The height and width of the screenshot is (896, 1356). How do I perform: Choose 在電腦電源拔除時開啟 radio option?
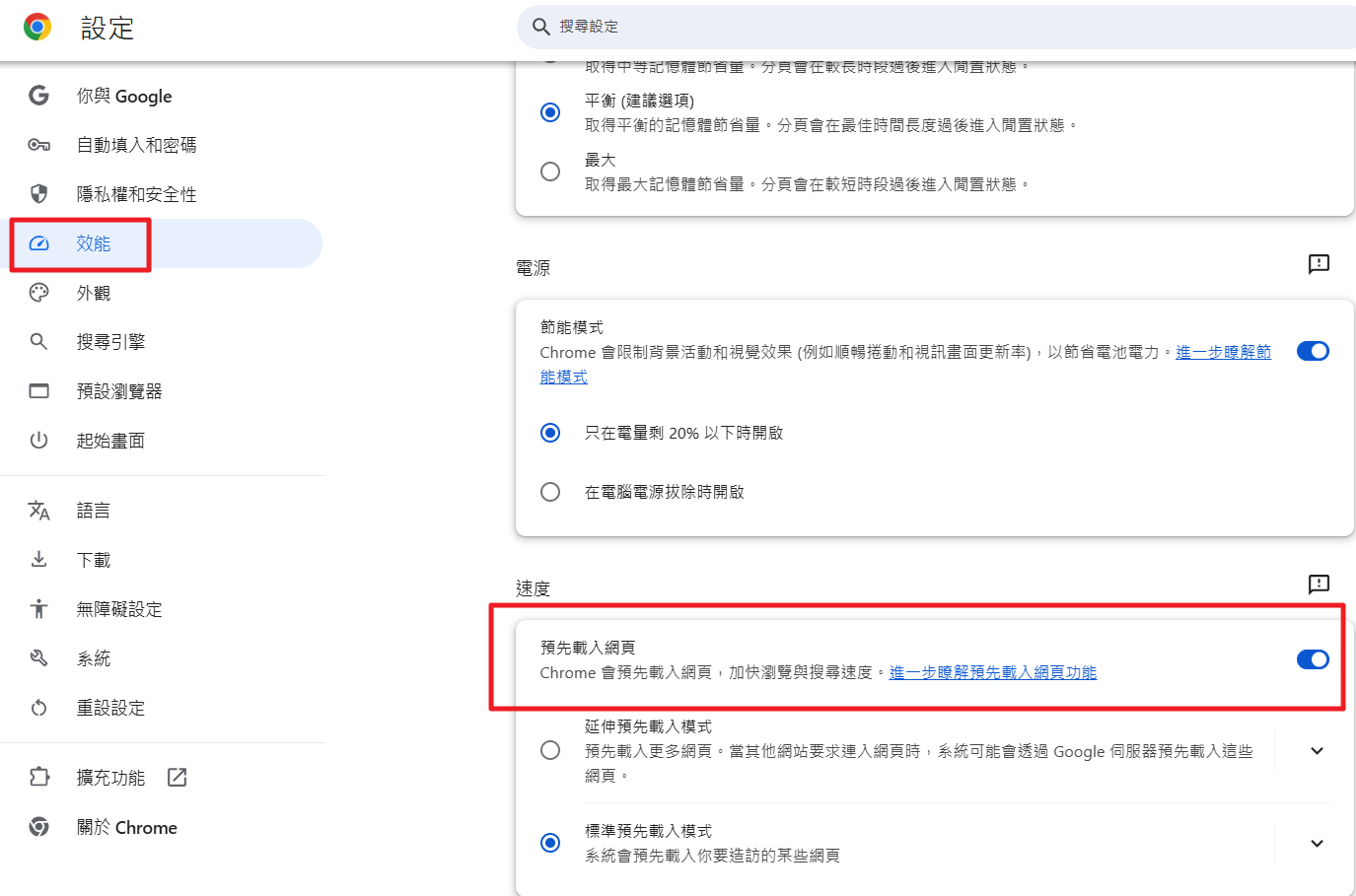550,492
